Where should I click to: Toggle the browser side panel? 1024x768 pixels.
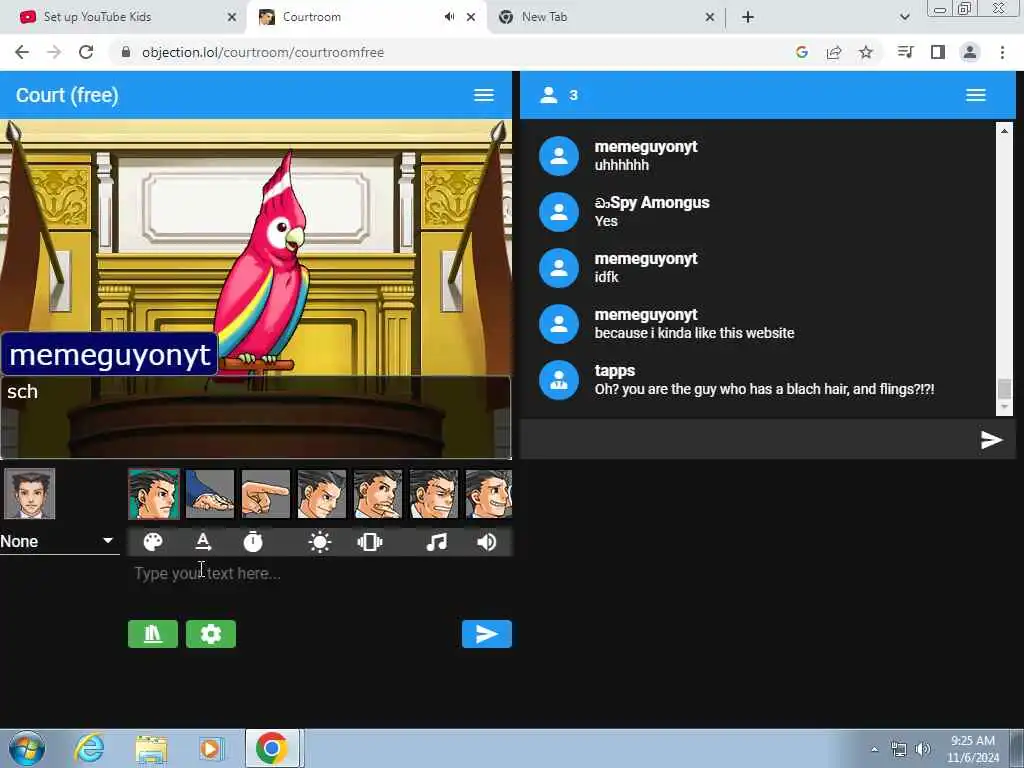[938, 52]
